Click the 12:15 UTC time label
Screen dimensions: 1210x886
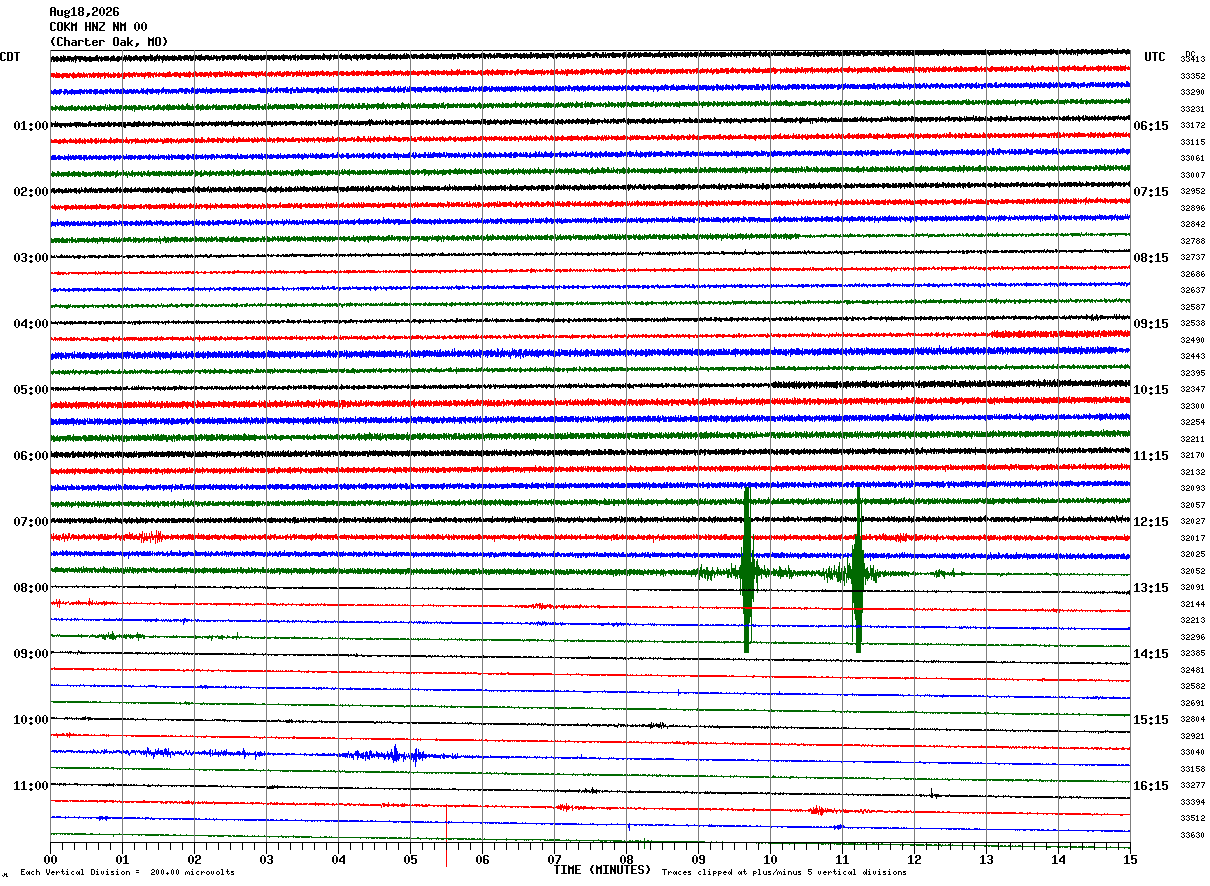[1151, 522]
